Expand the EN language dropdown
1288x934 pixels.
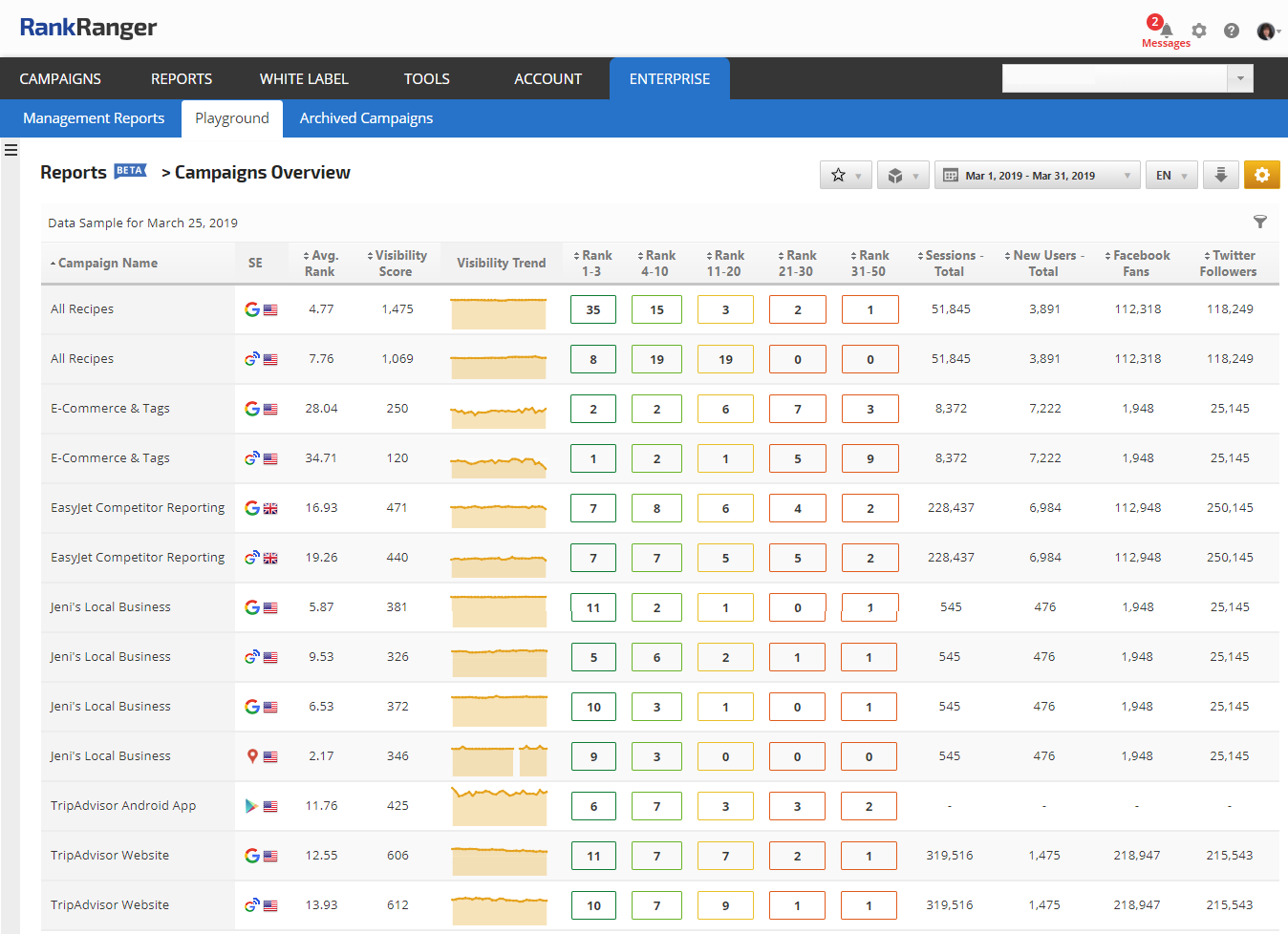(x=1170, y=175)
